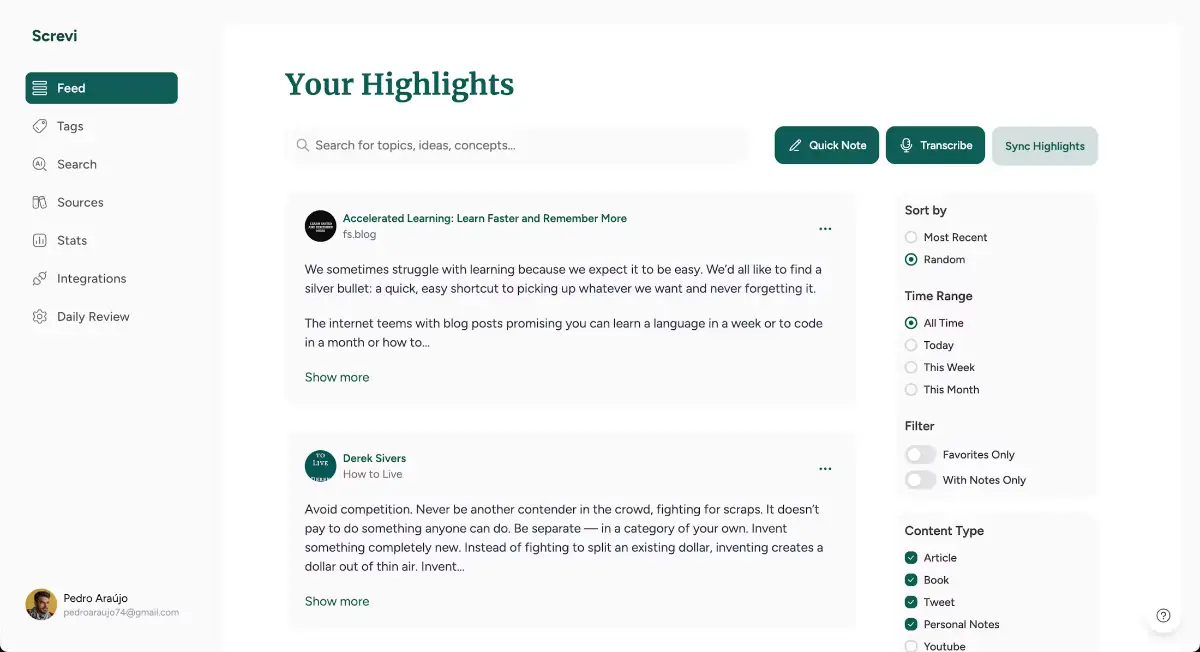Enable the With Notes Only switch

pos(920,480)
